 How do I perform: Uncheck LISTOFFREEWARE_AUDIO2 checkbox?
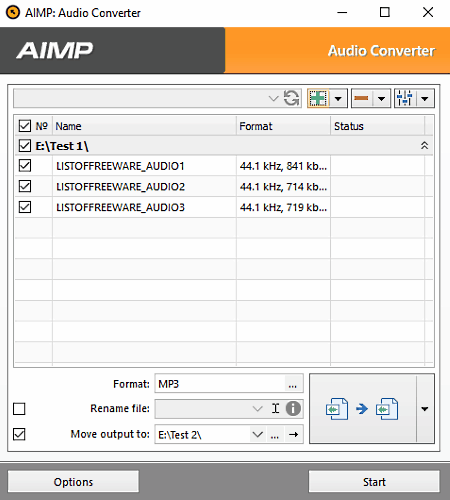point(25,186)
